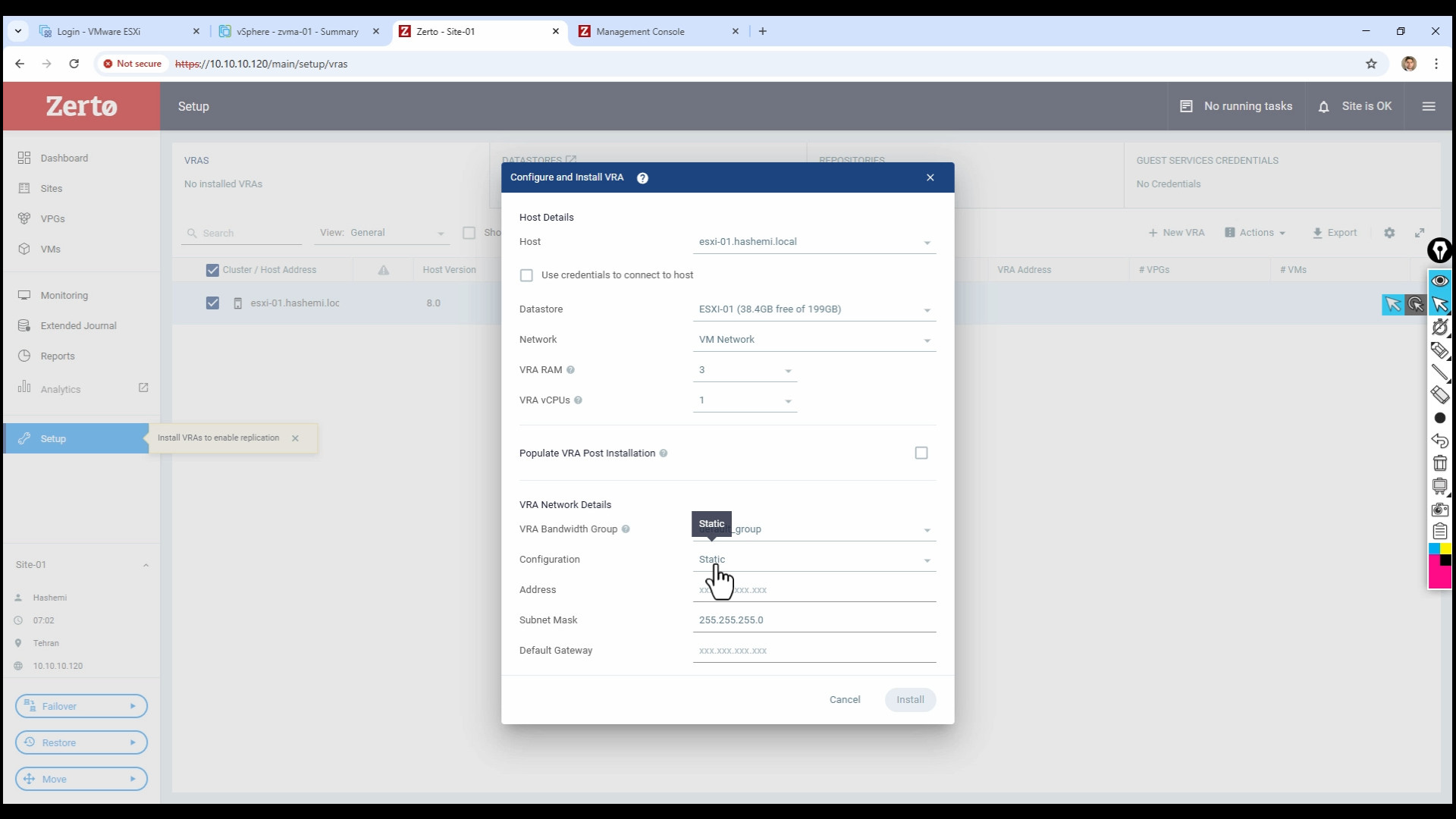Switch to the vSphere zvma-01 Summary tab
This screenshot has height=819, width=1456.
click(297, 31)
